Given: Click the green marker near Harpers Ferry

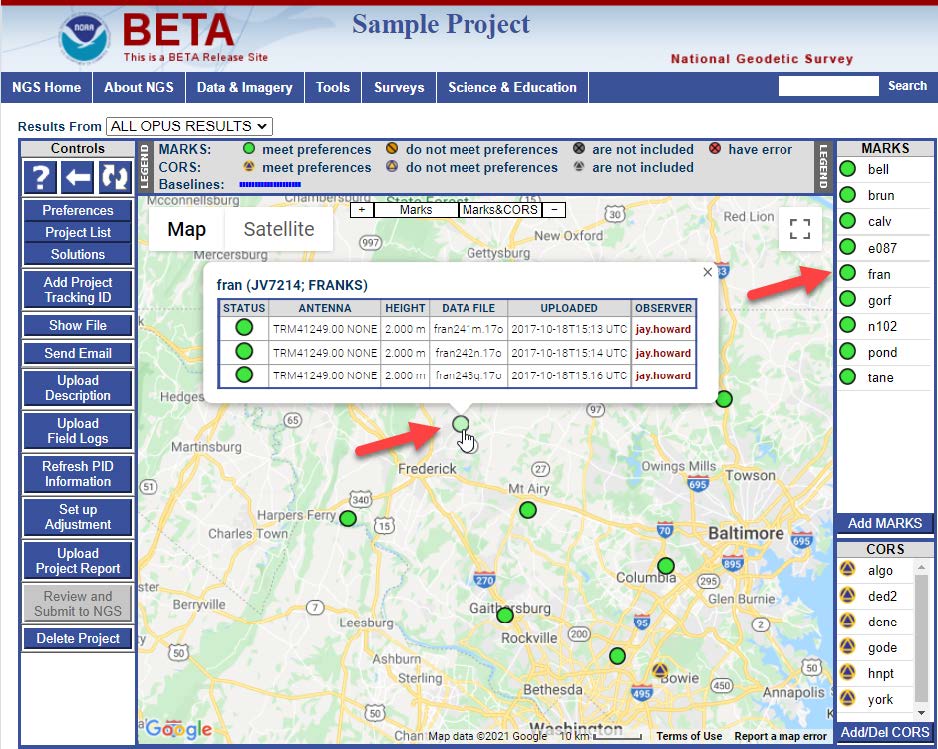Looking at the screenshot, I should [x=348, y=518].
